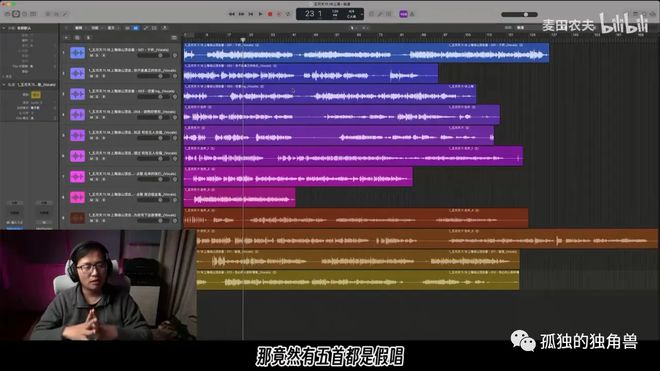Mute track 5 with its M button
Screen dimensions: 660x371
point(91,138)
